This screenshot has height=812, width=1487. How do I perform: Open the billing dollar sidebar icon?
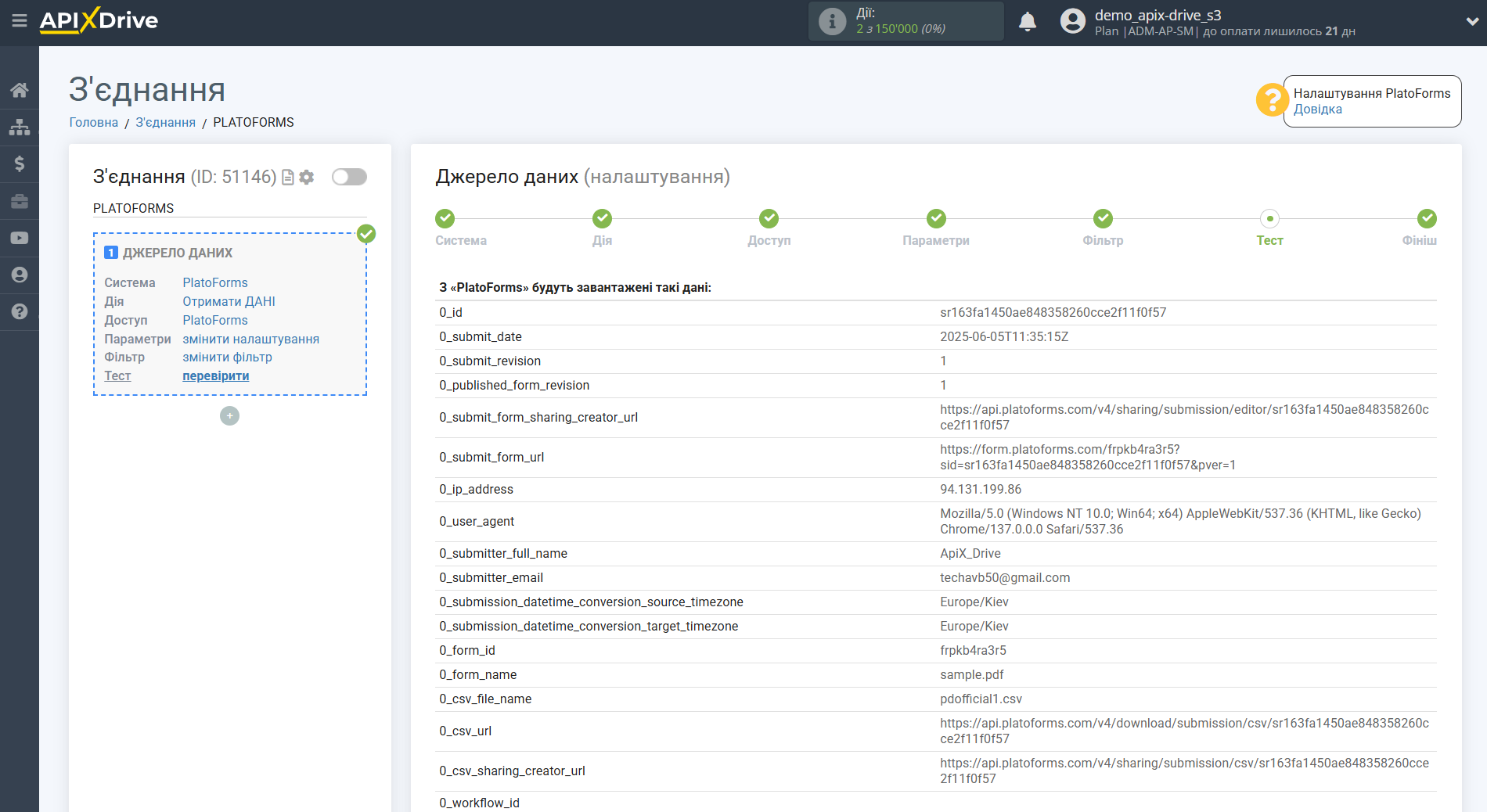point(20,163)
